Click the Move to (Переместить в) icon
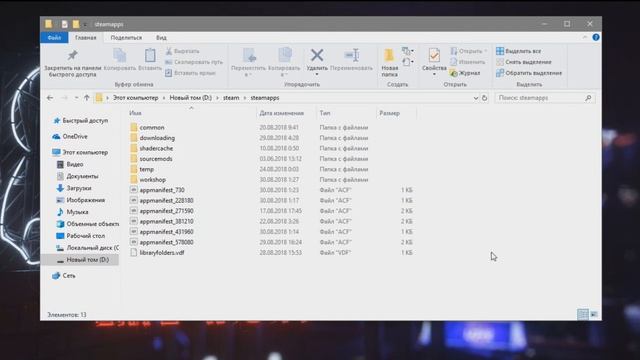The width and height of the screenshot is (640, 360). [x=249, y=56]
